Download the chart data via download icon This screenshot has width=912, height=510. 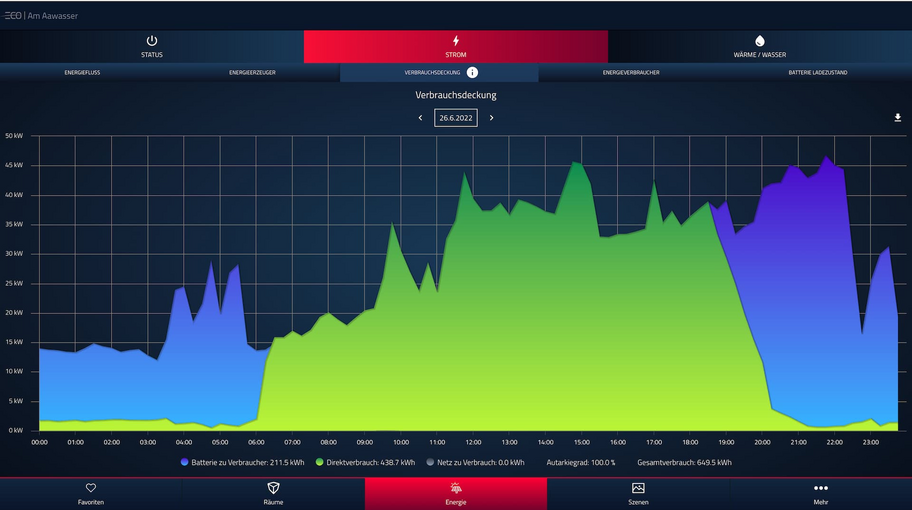[x=897, y=118]
